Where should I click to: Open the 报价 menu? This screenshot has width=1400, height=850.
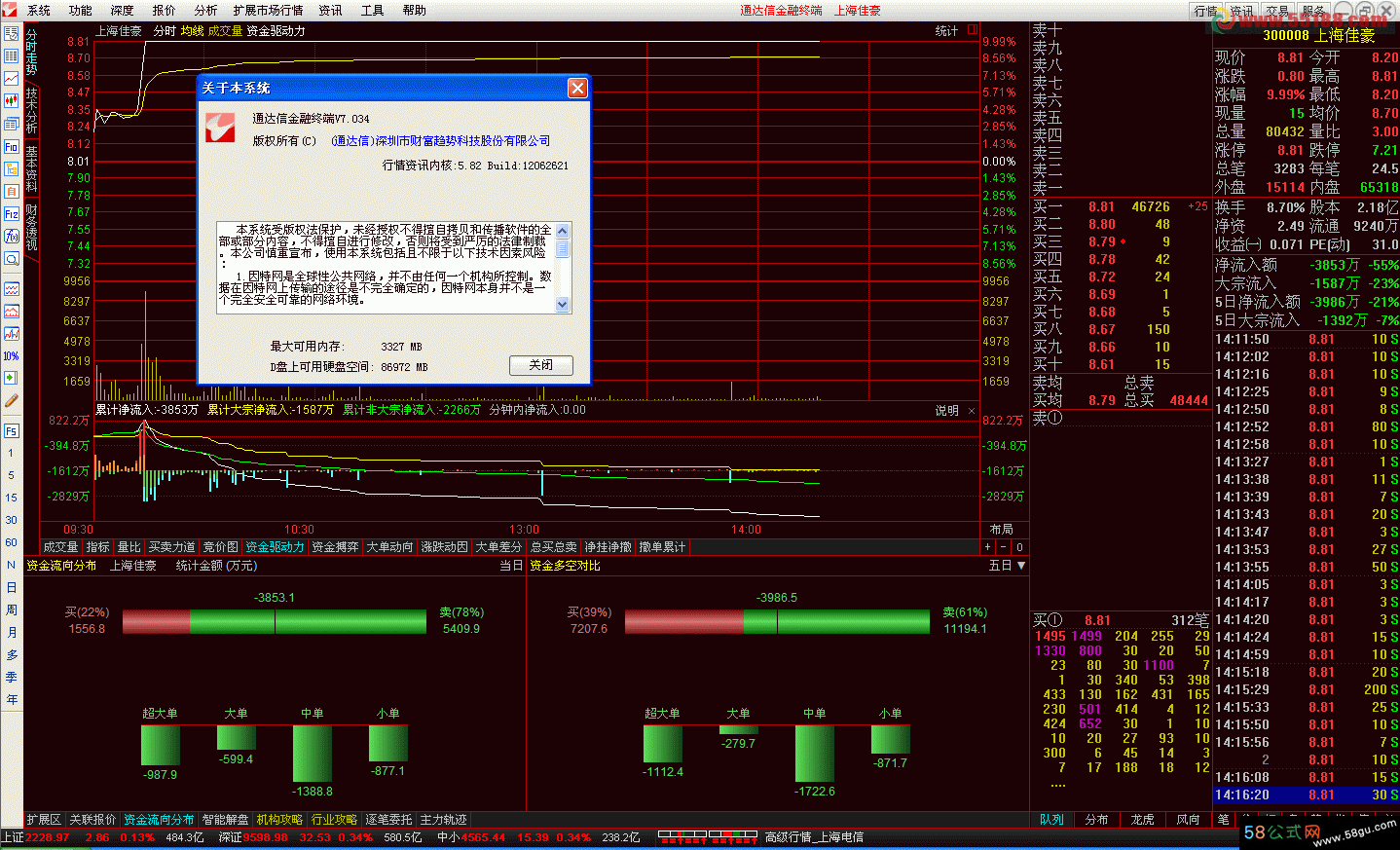click(x=165, y=11)
